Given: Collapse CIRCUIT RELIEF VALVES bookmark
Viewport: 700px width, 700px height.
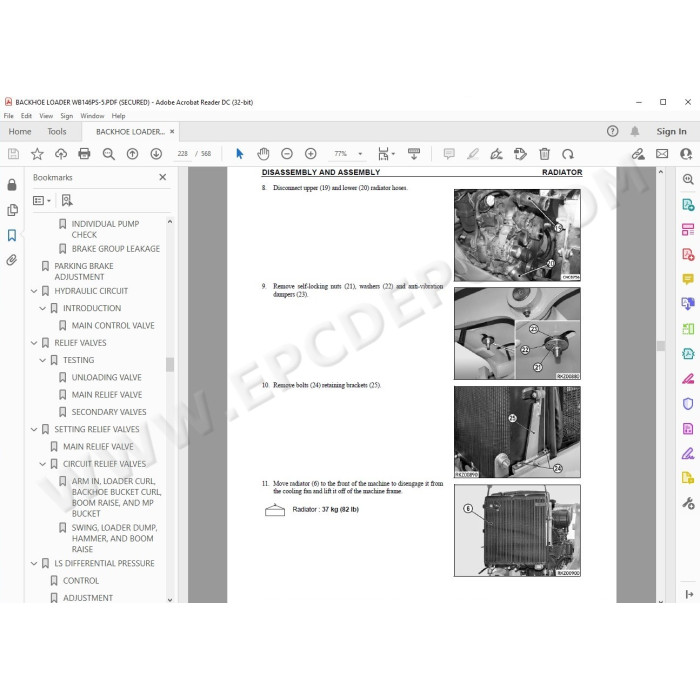Looking at the screenshot, I should 42,464.
